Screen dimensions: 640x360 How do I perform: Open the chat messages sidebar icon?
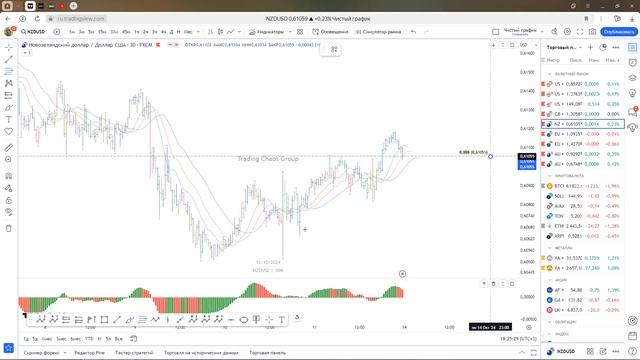click(x=632, y=111)
